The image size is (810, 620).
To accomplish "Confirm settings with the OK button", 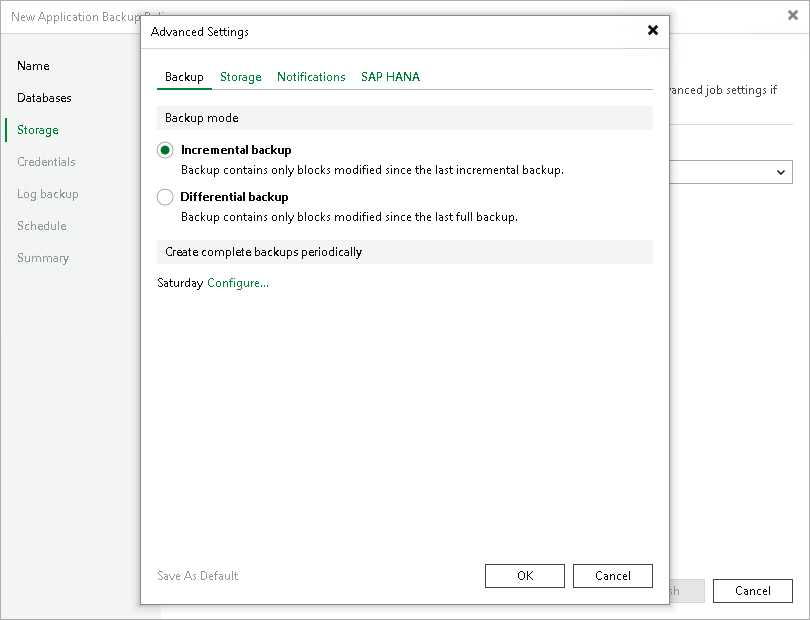I will point(524,575).
